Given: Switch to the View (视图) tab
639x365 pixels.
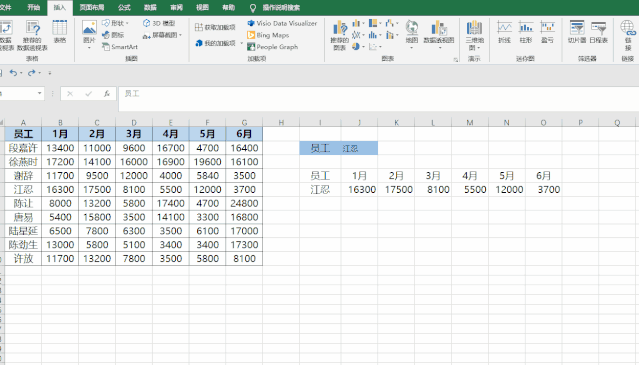Looking at the screenshot, I should (x=202, y=7).
